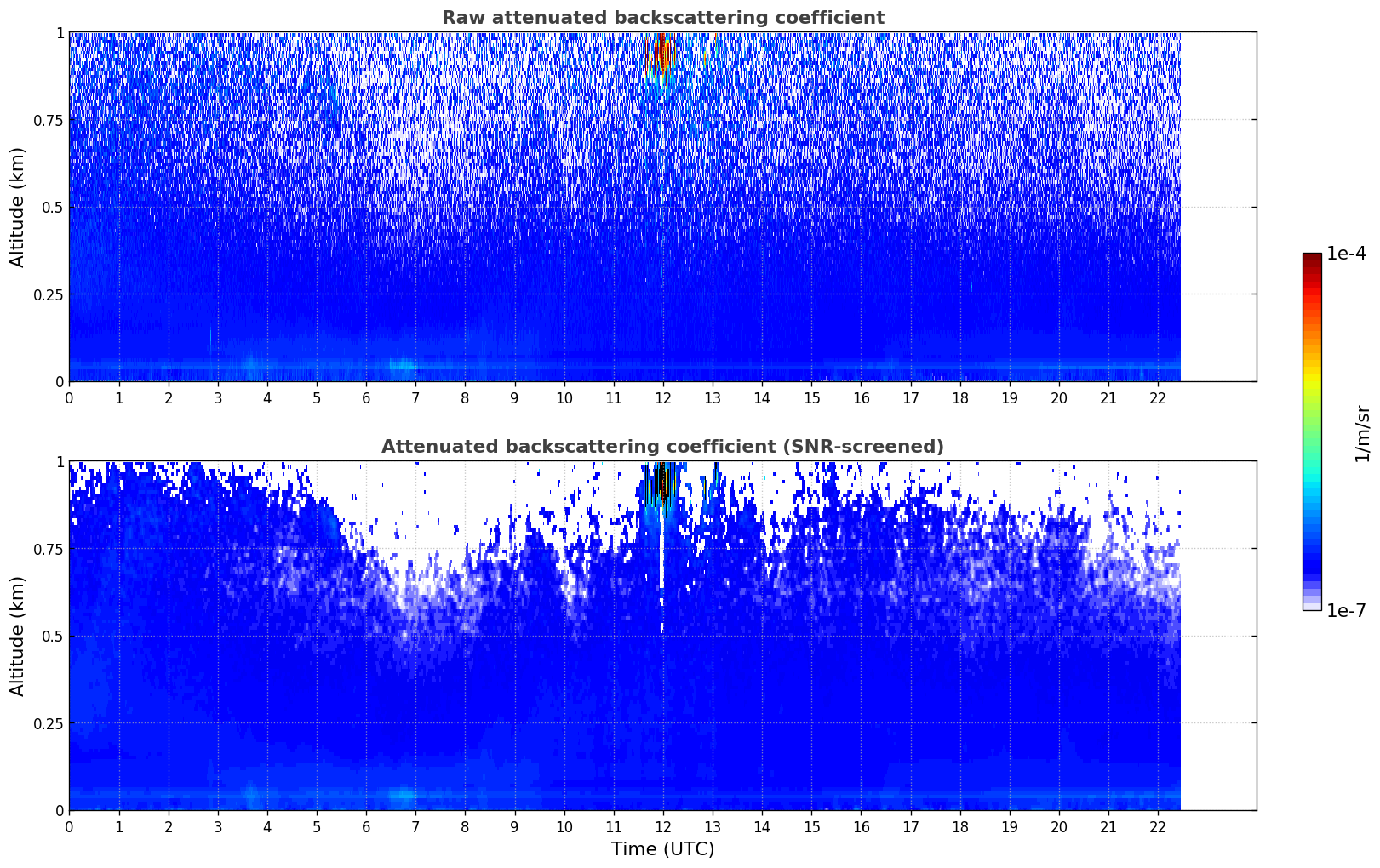This screenshot has width=1380, height=868.
Task: Click the 0.75 altitude tick on top plot
Action: 49,120
